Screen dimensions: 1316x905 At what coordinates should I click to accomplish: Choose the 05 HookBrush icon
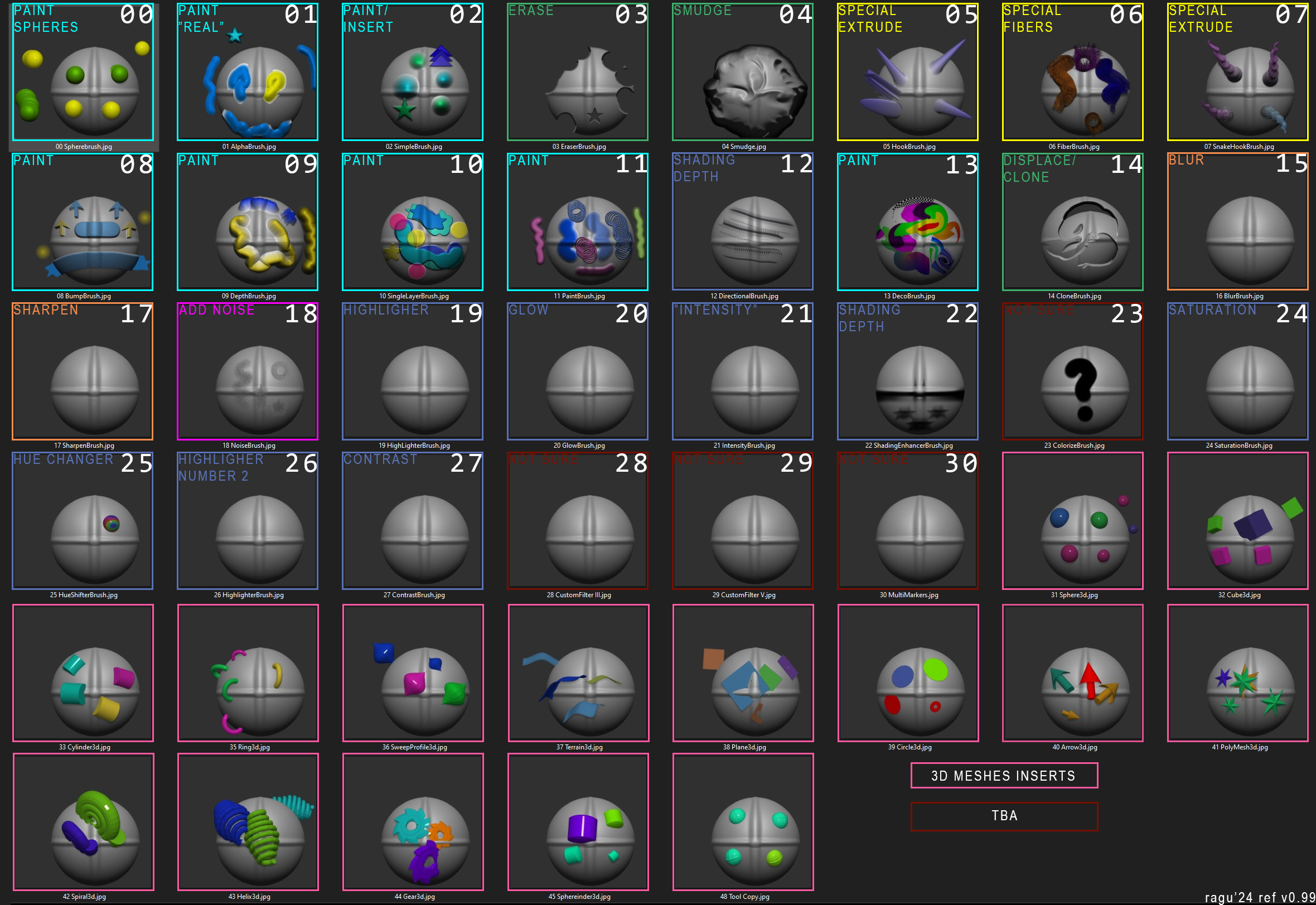click(x=908, y=71)
